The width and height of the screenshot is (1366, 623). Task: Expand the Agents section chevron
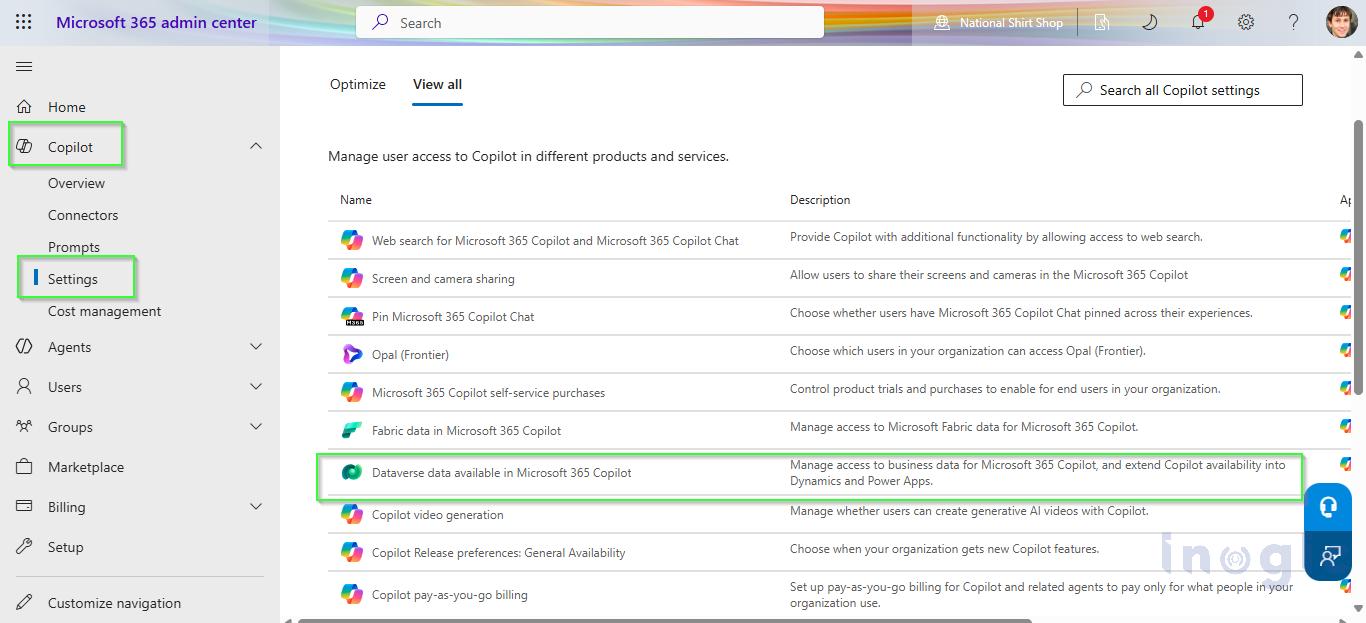pyautogui.click(x=256, y=346)
